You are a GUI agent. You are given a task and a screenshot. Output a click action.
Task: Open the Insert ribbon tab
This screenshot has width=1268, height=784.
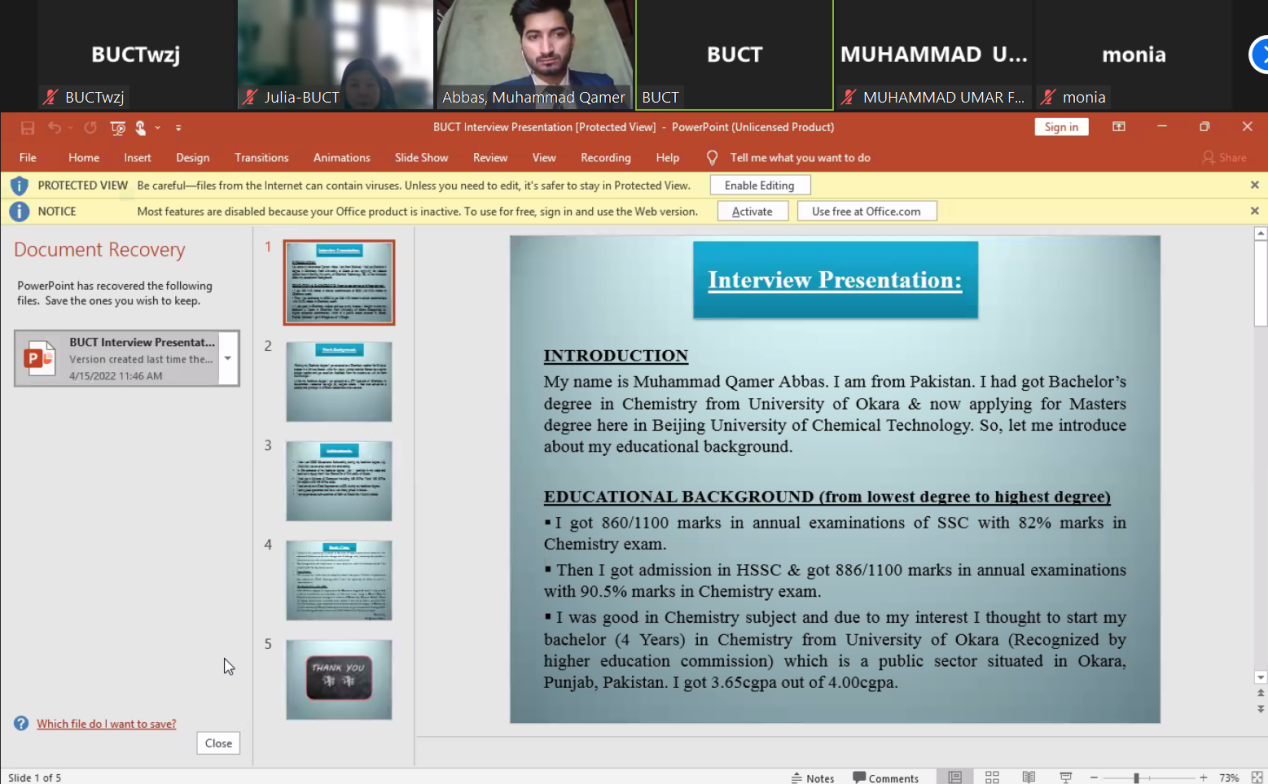[x=138, y=158]
